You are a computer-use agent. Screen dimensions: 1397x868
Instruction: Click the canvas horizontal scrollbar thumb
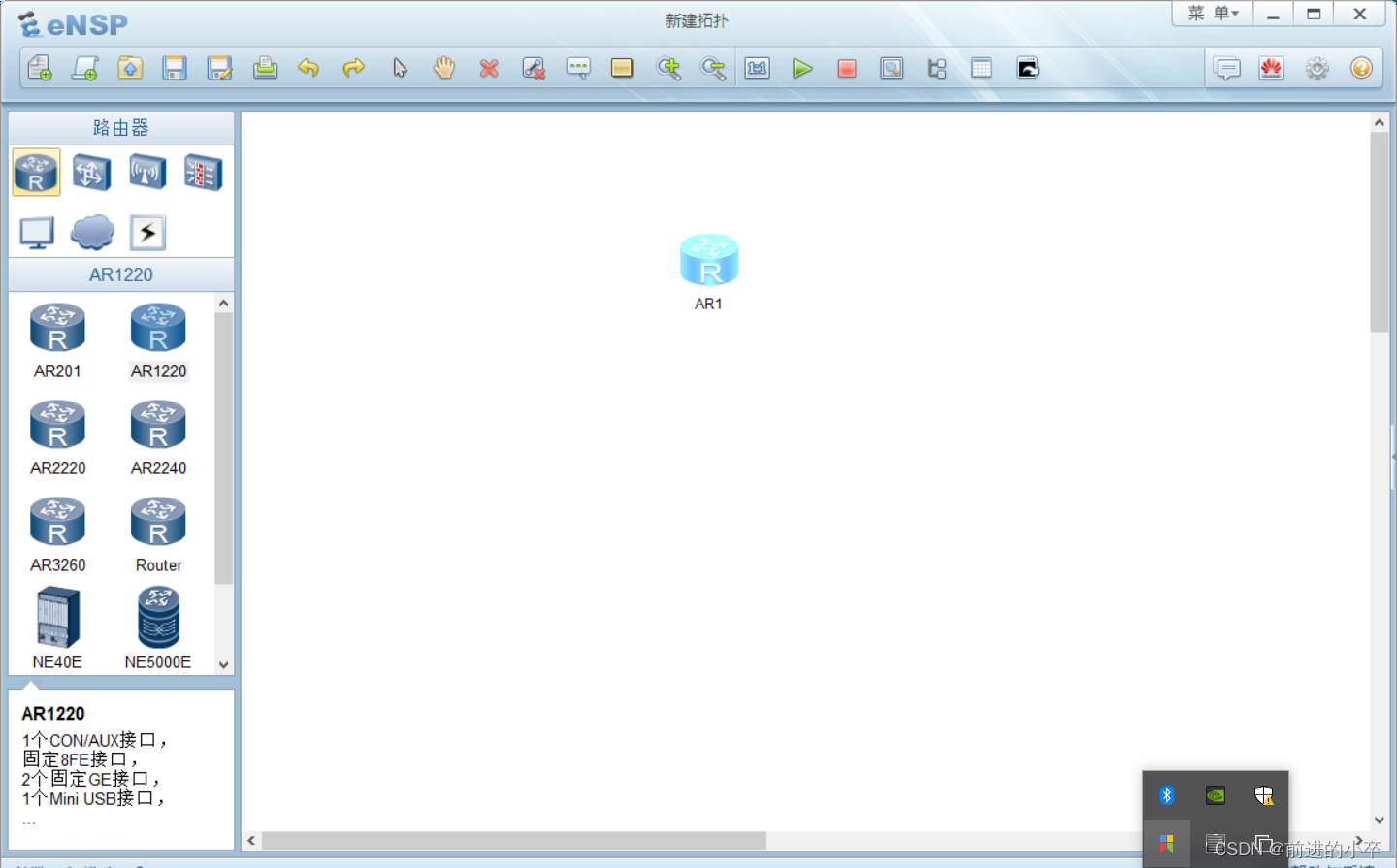pyautogui.click(x=514, y=841)
